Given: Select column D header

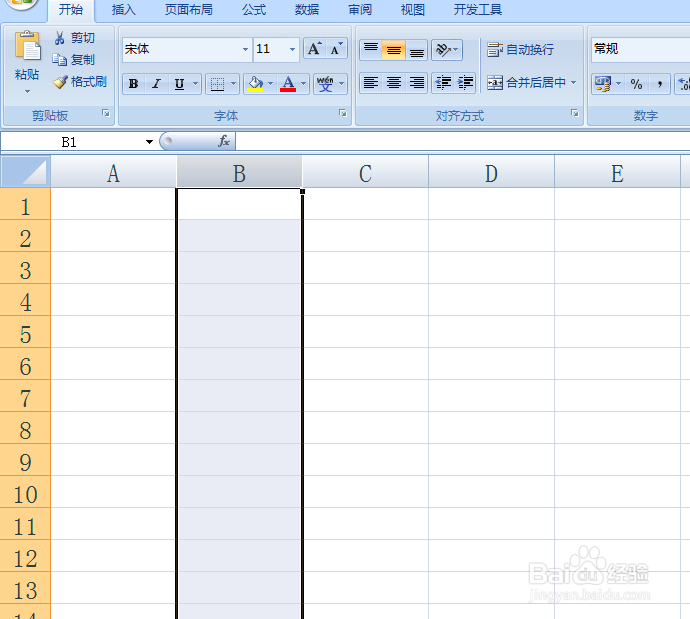Looking at the screenshot, I should (x=492, y=172).
